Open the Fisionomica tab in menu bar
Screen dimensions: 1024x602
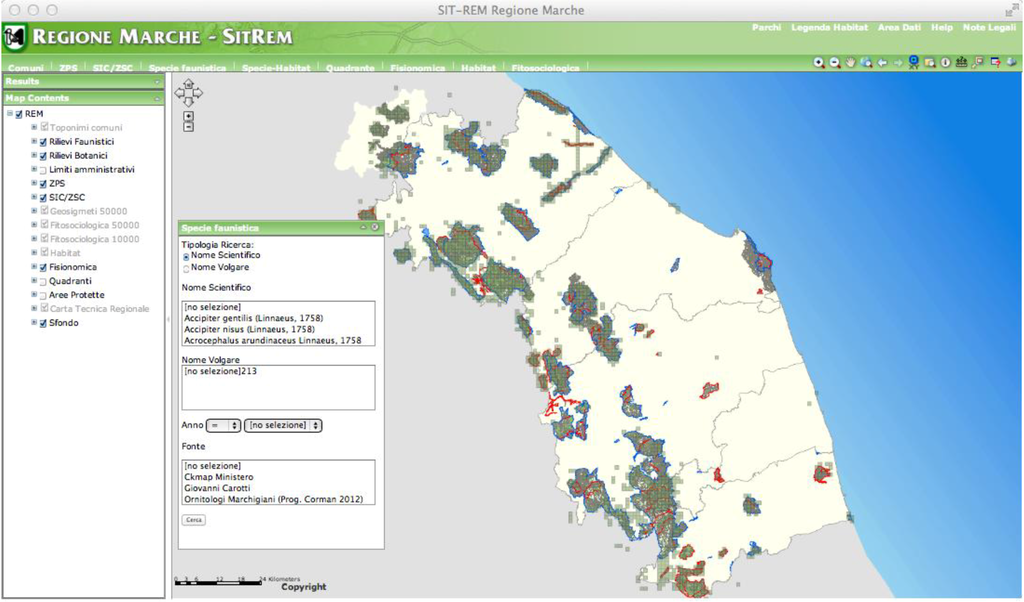pyautogui.click(x=418, y=68)
